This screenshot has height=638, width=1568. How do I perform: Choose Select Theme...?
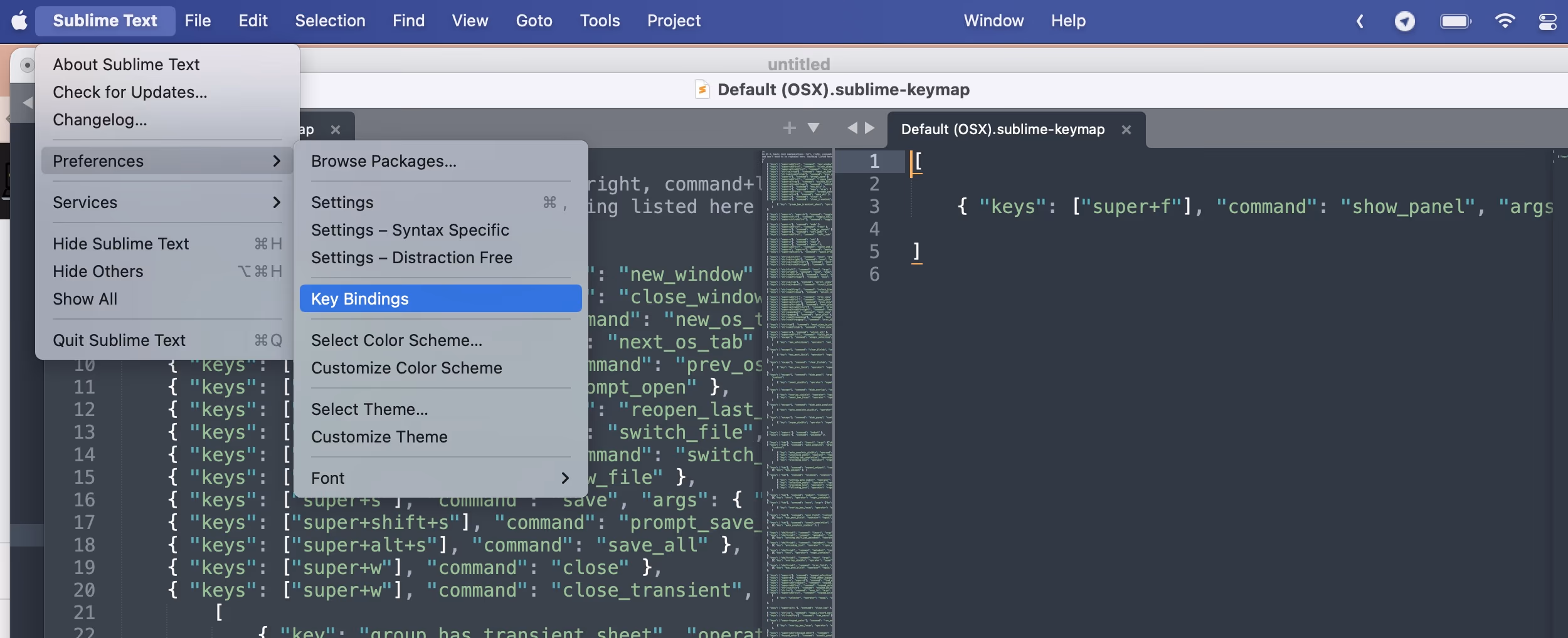tap(440, 409)
